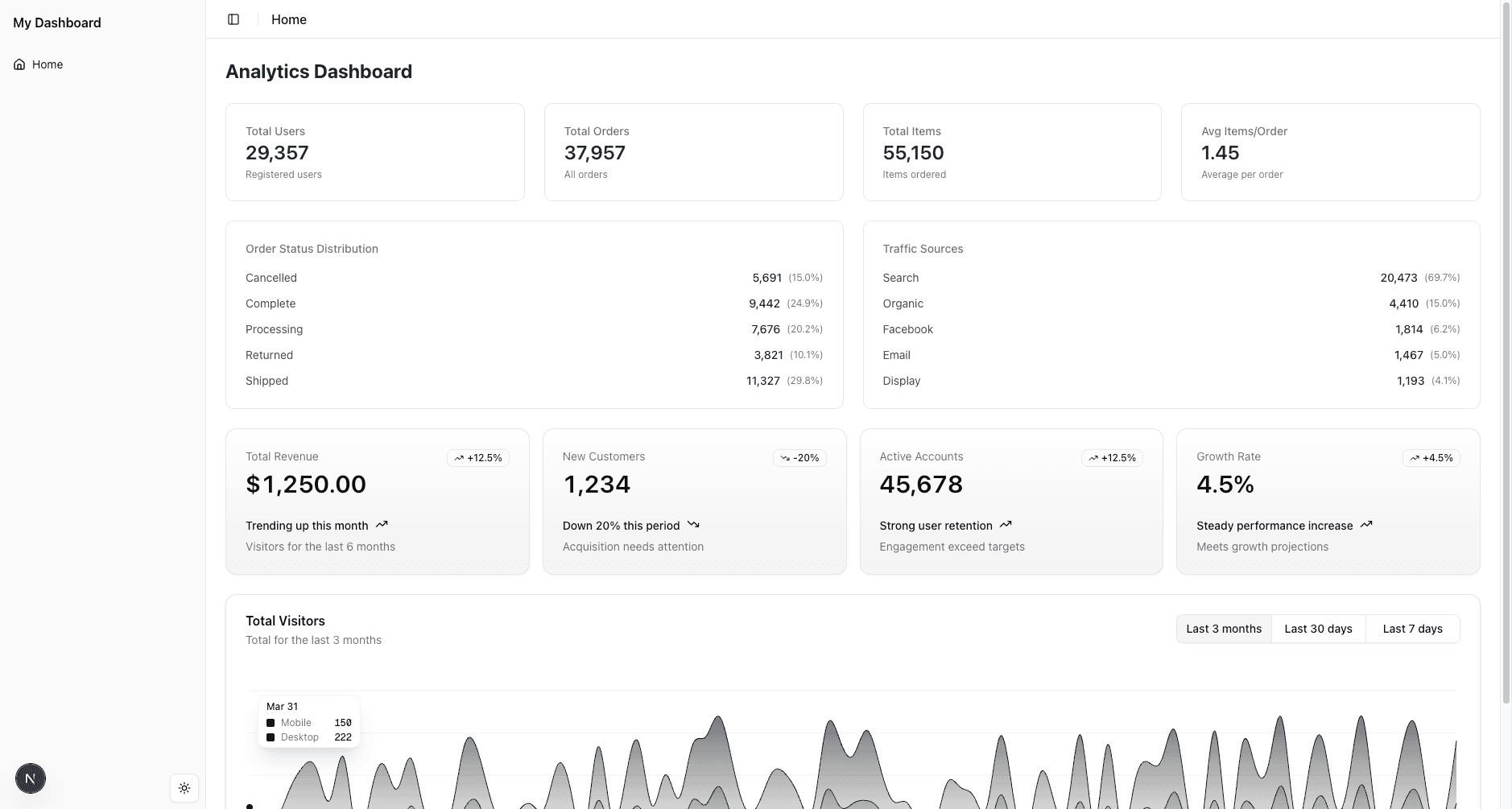This screenshot has height=809, width=1512.
Task: Click the Home icon in sidebar
Action: pyautogui.click(x=19, y=64)
